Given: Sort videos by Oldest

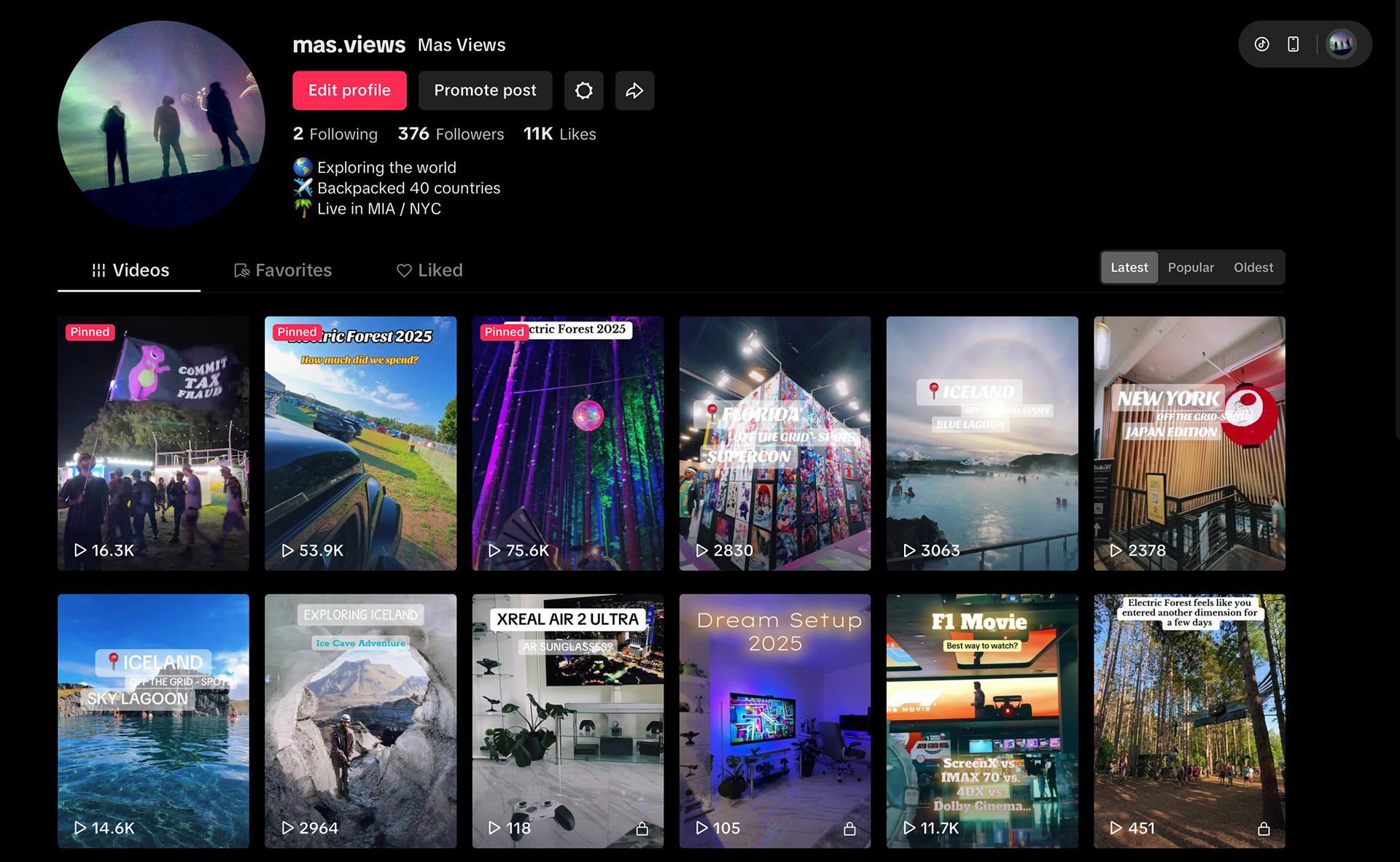Looking at the screenshot, I should 1253,268.
